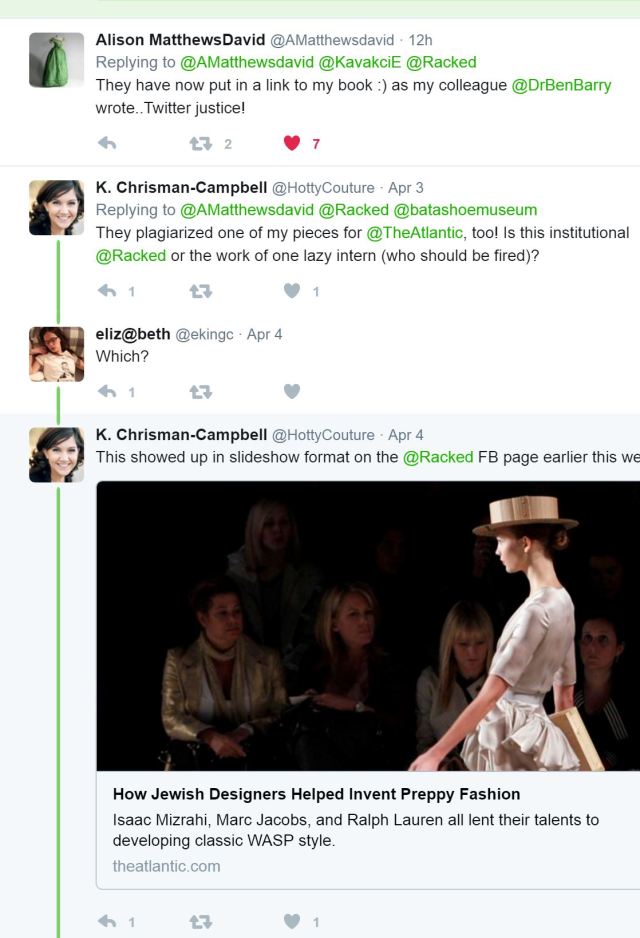Reply to the Atlantic article tweet
Screen dimensions: 640x938
tap(107, 921)
